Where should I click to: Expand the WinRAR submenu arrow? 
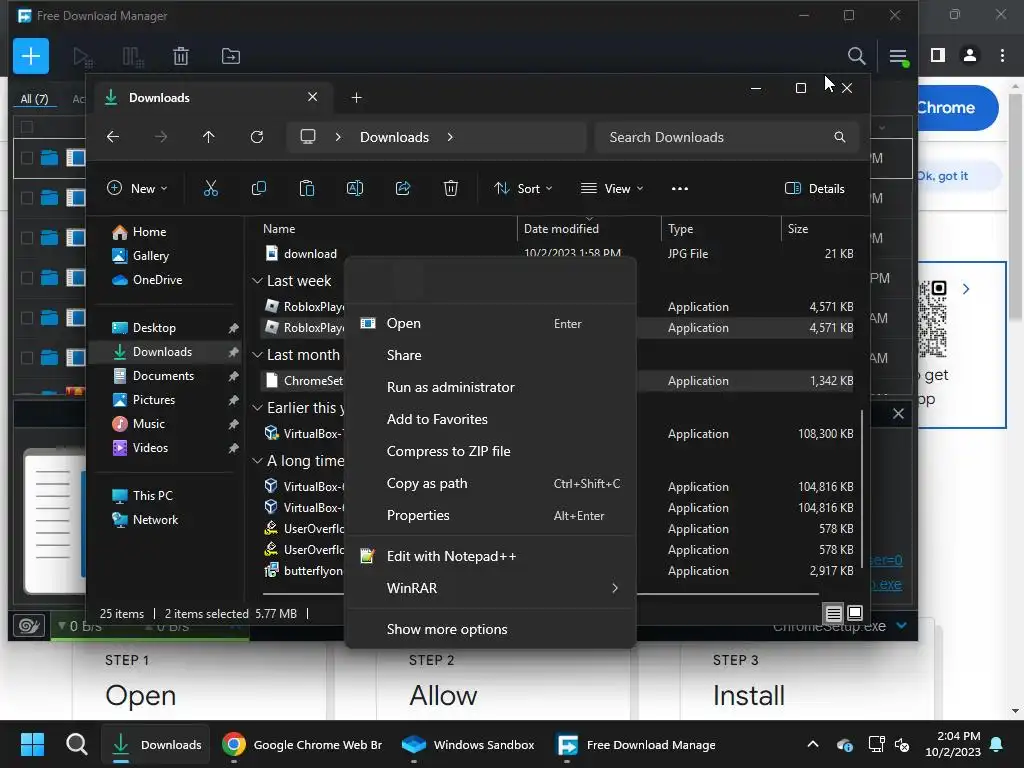coord(615,588)
